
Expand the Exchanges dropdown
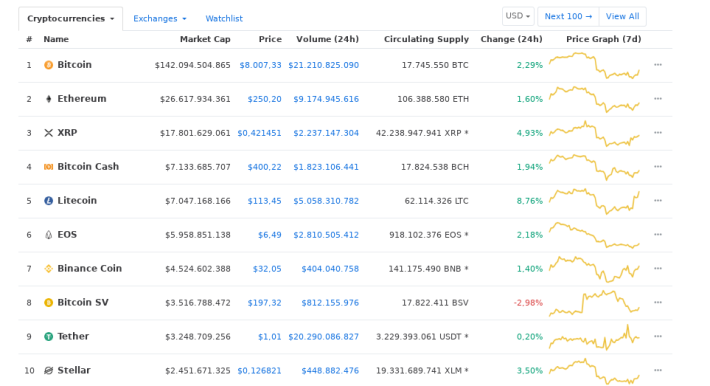(x=159, y=19)
